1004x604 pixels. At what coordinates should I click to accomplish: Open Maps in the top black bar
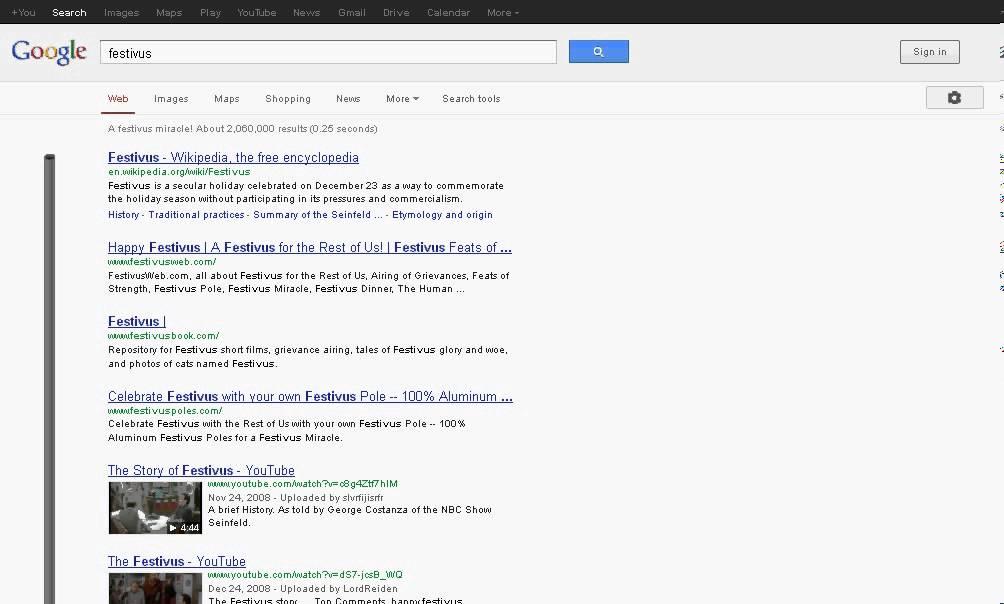[x=169, y=12]
